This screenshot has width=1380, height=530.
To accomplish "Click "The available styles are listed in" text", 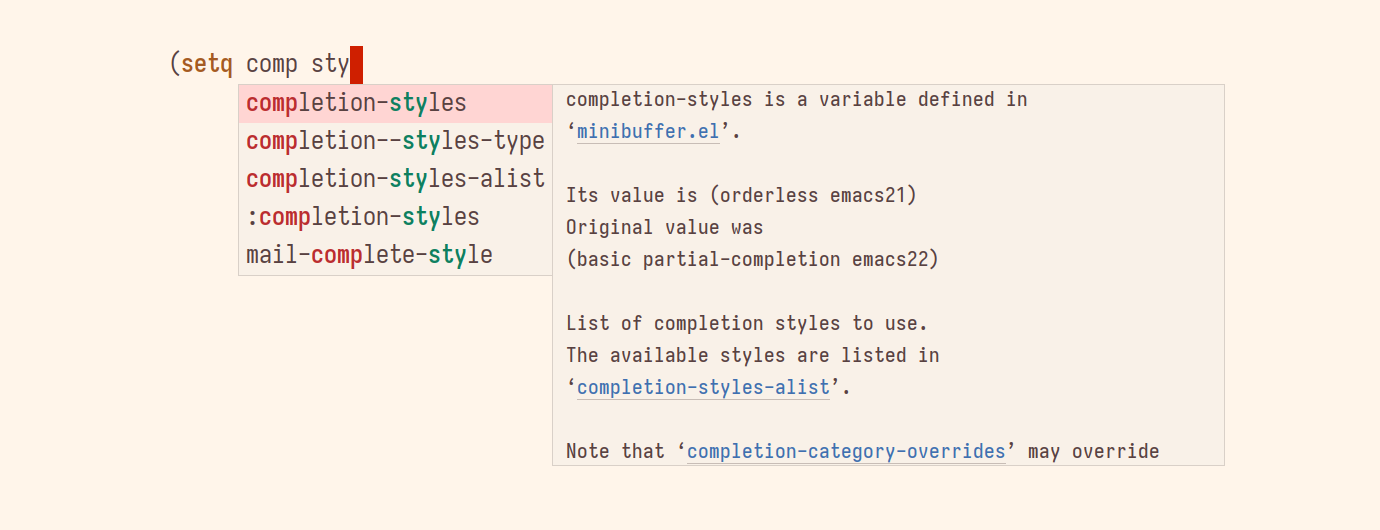I will (x=752, y=355).
